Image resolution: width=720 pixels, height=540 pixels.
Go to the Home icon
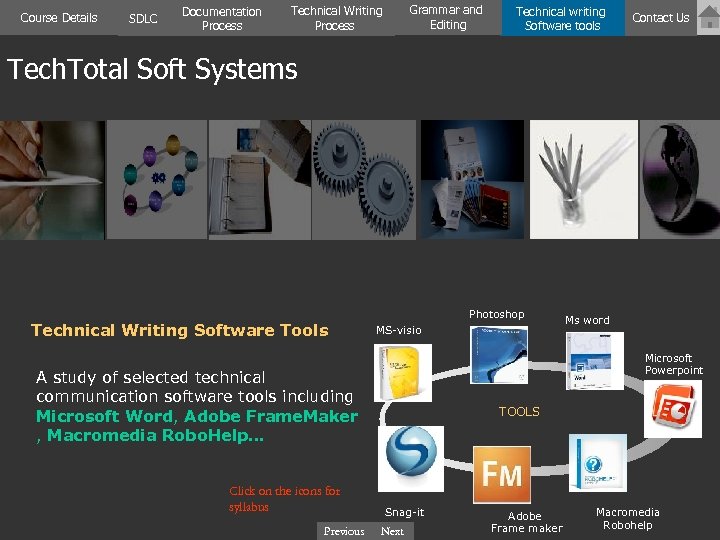[x=709, y=17]
